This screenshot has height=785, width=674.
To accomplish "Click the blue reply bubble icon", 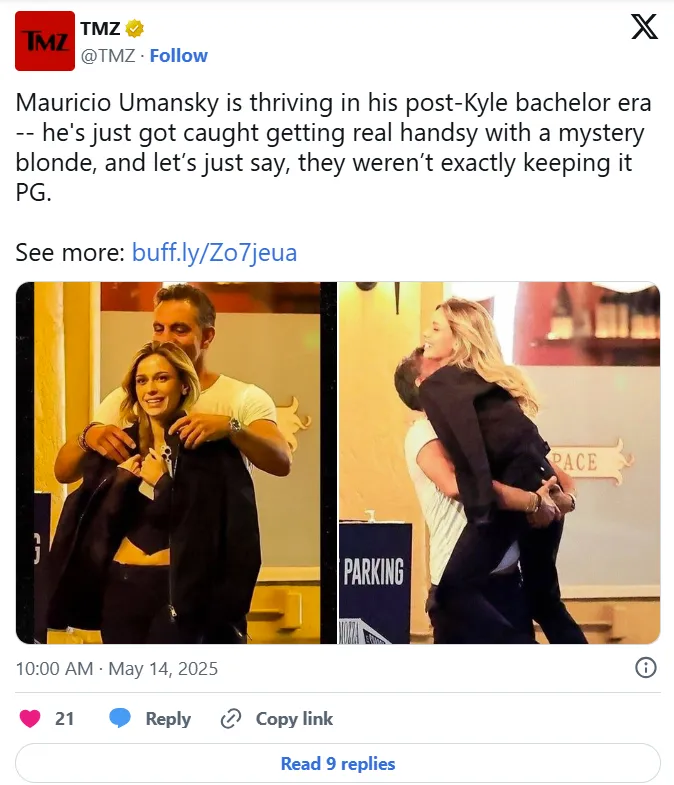I will pos(120,718).
